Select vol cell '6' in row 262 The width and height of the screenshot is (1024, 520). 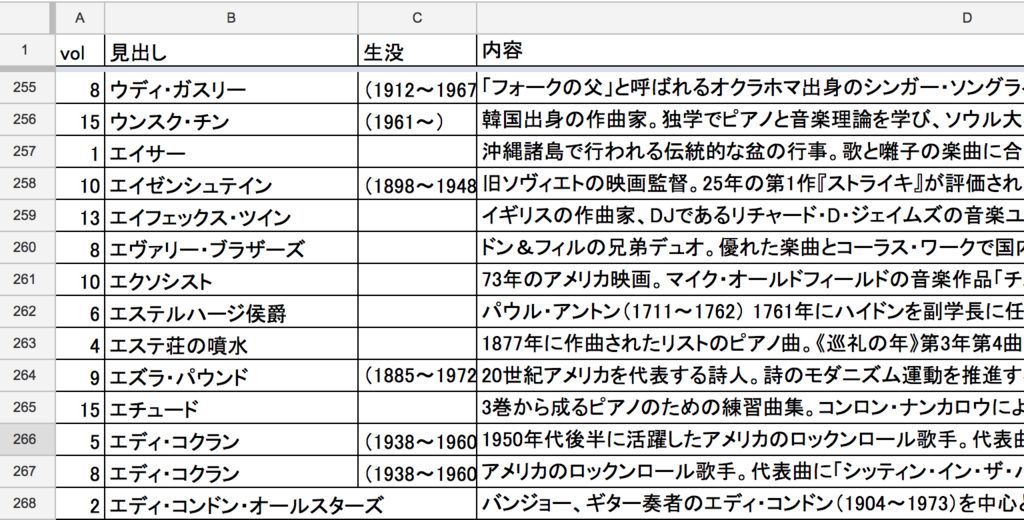point(80,312)
